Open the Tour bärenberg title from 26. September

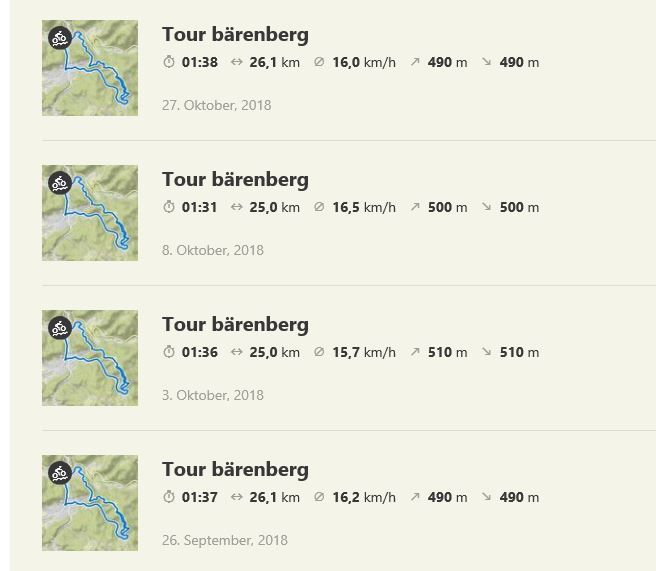click(x=235, y=470)
